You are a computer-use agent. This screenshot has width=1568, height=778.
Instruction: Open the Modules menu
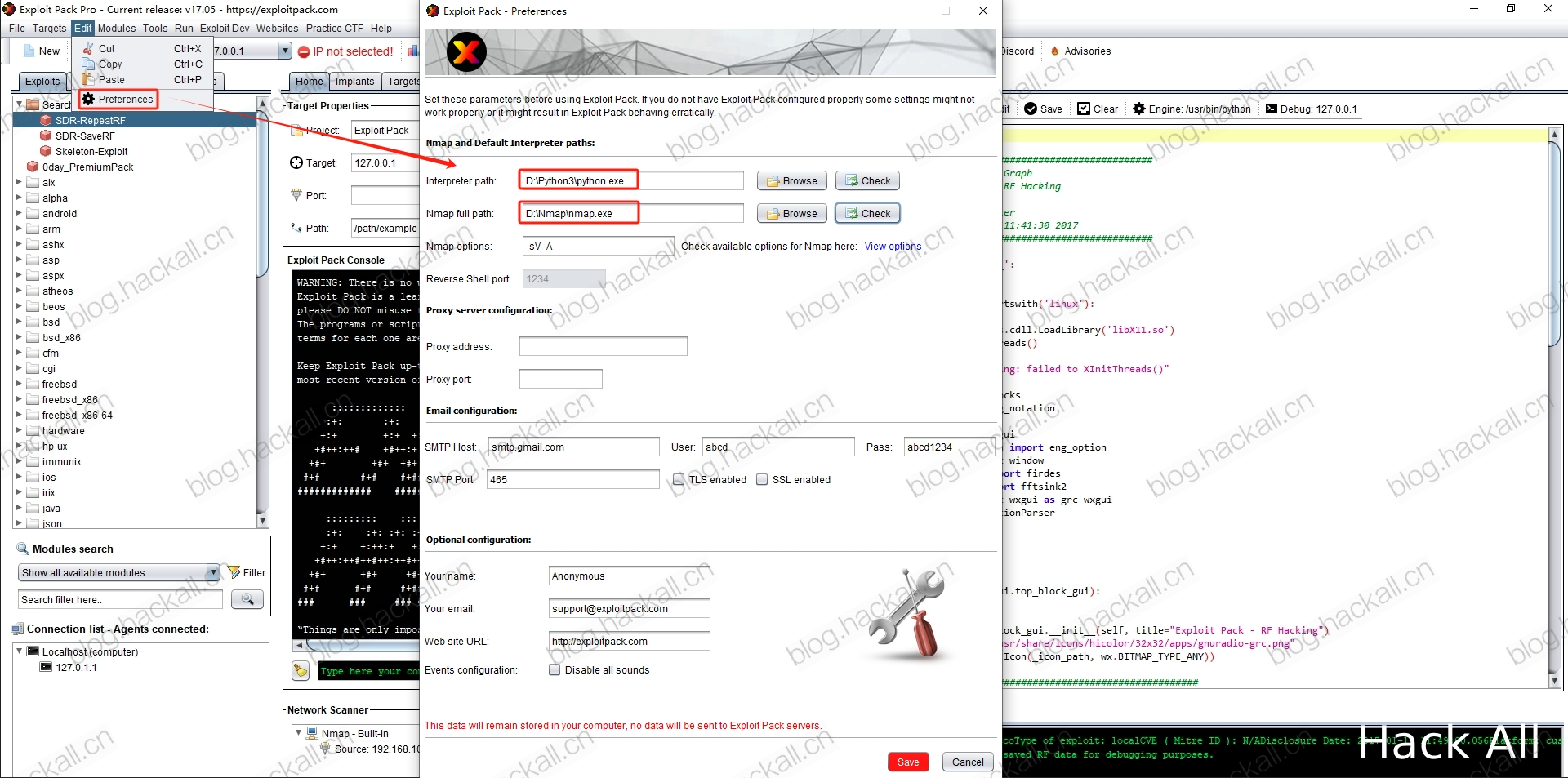(x=117, y=28)
